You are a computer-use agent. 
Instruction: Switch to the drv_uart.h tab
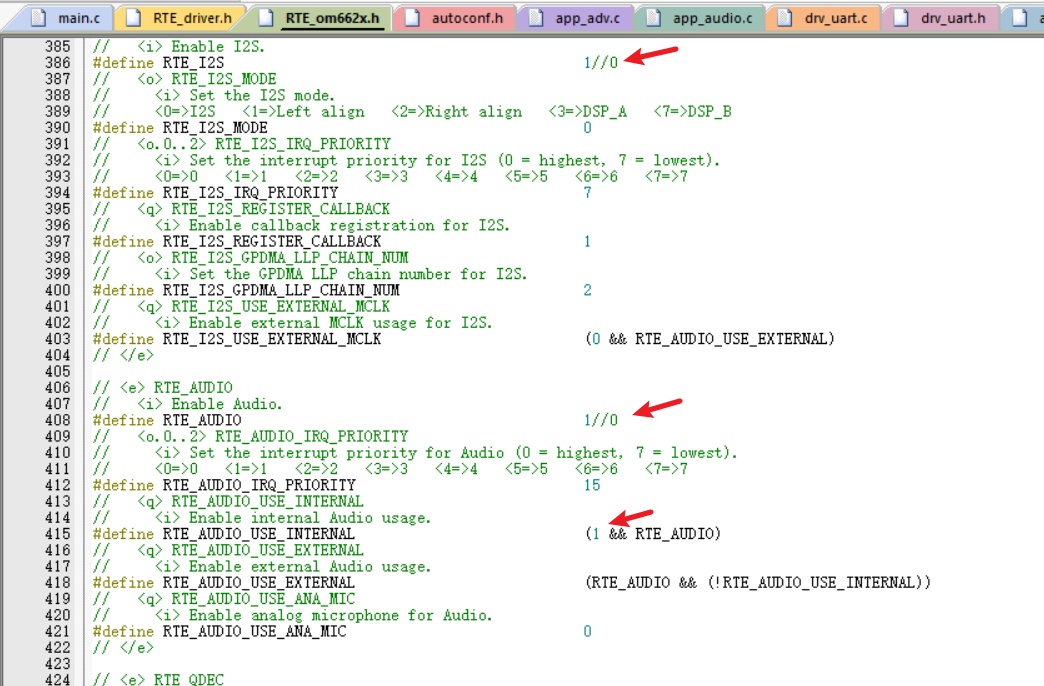tap(951, 17)
